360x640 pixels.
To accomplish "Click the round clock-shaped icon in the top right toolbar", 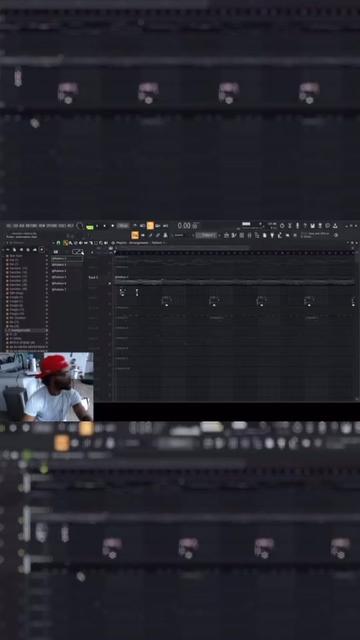I will 282,226.
